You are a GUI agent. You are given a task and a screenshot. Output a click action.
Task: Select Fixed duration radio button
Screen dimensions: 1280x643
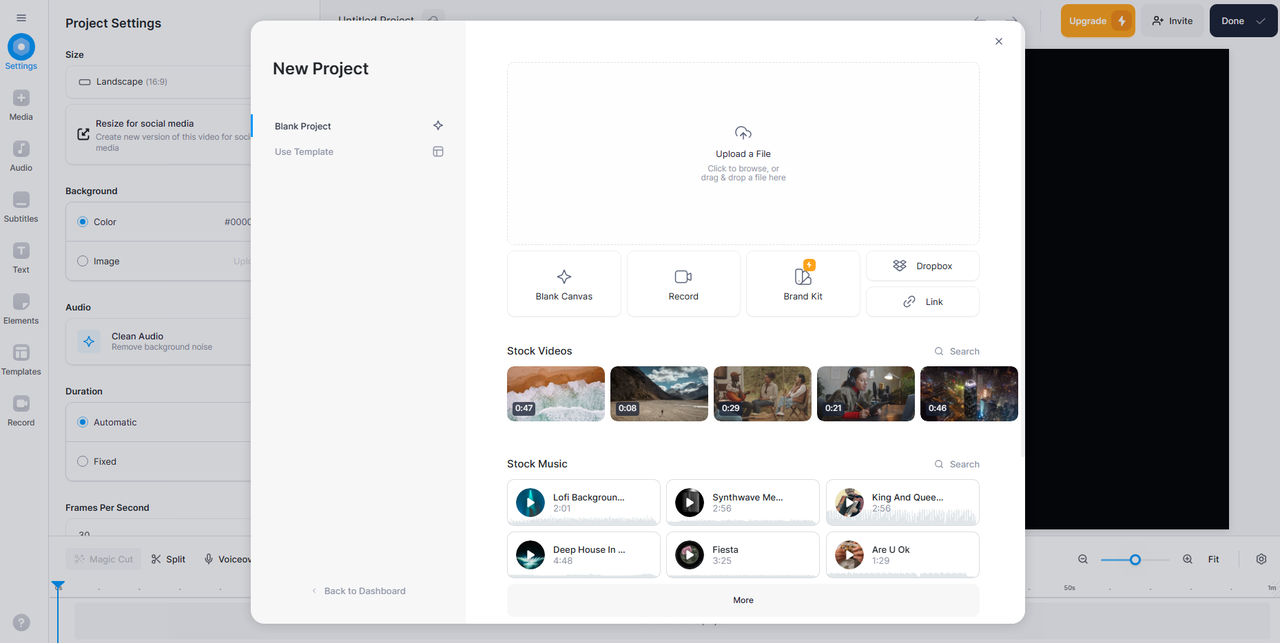[83, 461]
